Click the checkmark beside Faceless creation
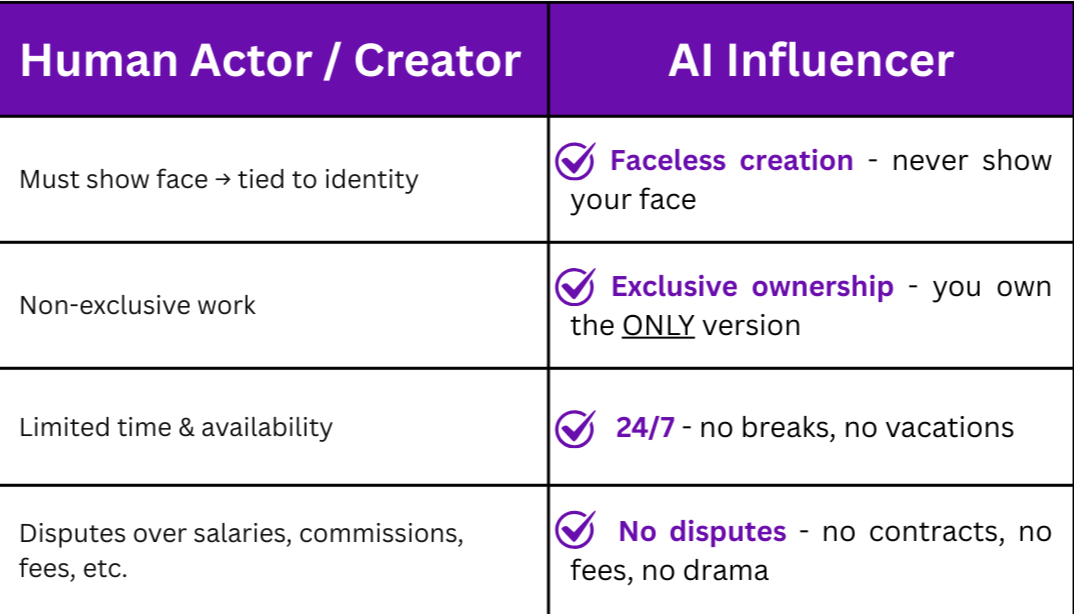This screenshot has height=614, width=1074. click(x=575, y=161)
